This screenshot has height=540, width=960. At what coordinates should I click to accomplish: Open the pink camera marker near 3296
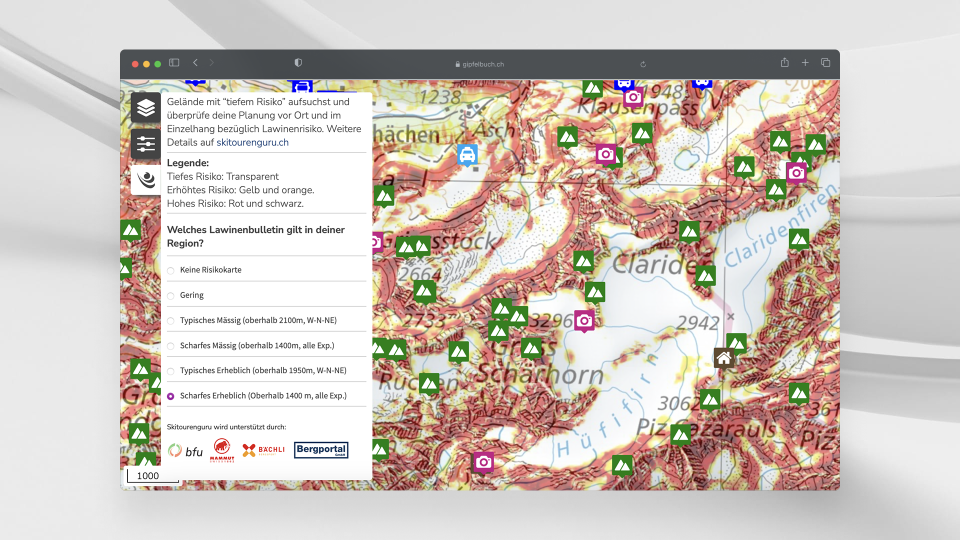pos(584,320)
